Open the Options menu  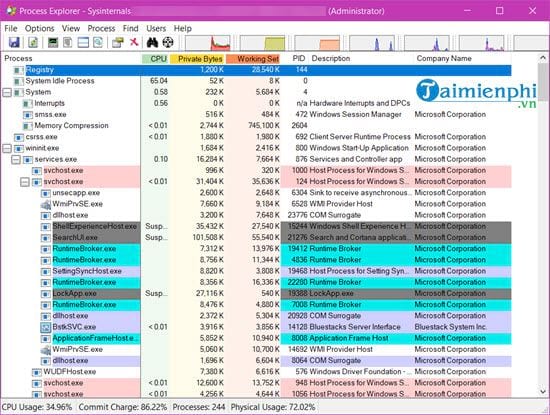(x=40, y=28)
